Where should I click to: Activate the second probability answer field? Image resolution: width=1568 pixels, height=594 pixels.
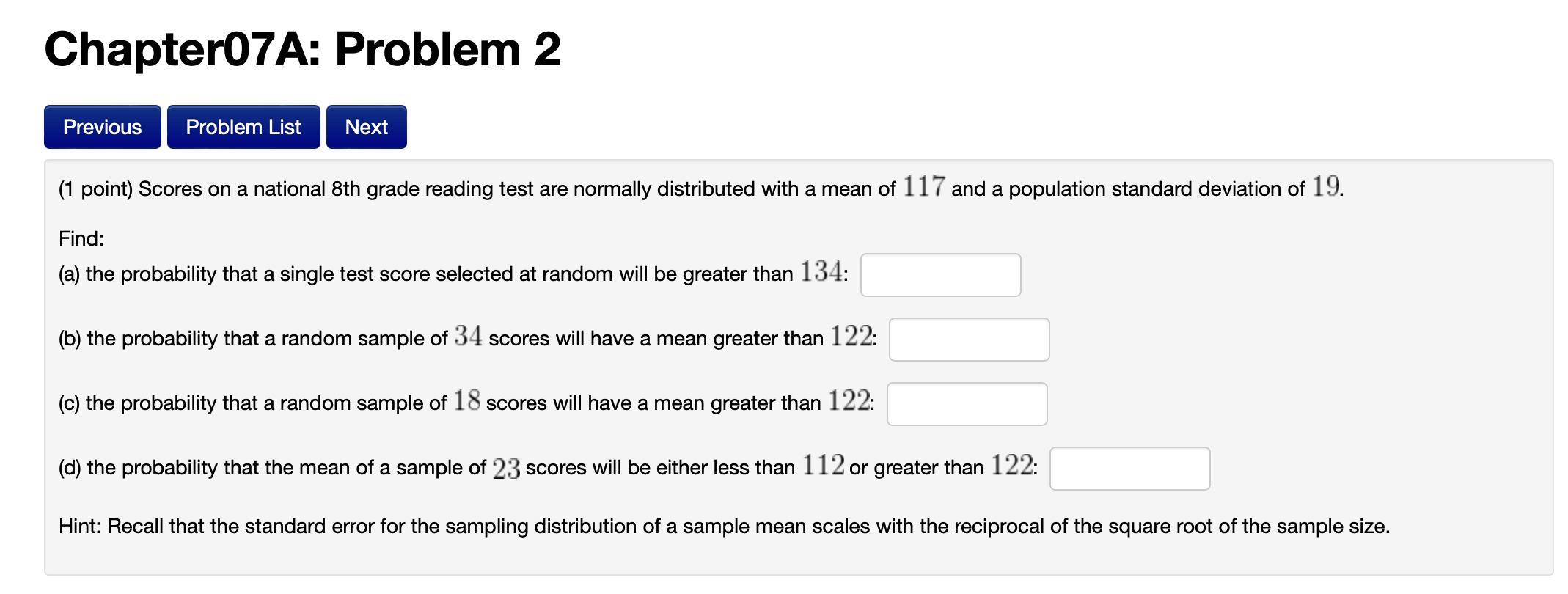pos(968,339)
